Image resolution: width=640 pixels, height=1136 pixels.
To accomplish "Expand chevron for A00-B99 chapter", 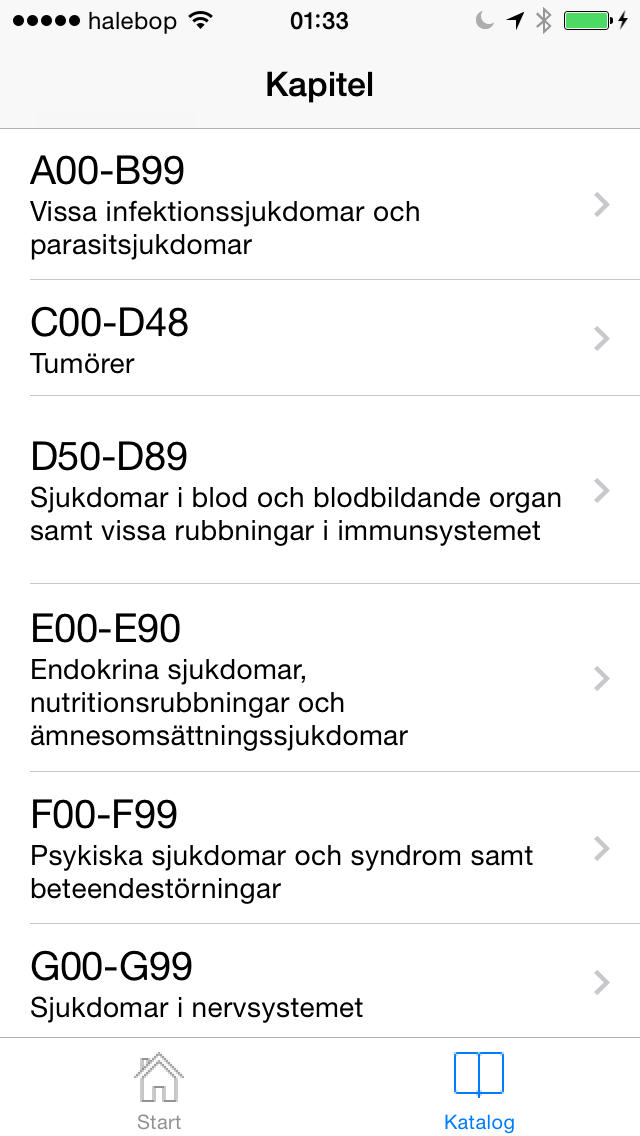I will (602, 206).
